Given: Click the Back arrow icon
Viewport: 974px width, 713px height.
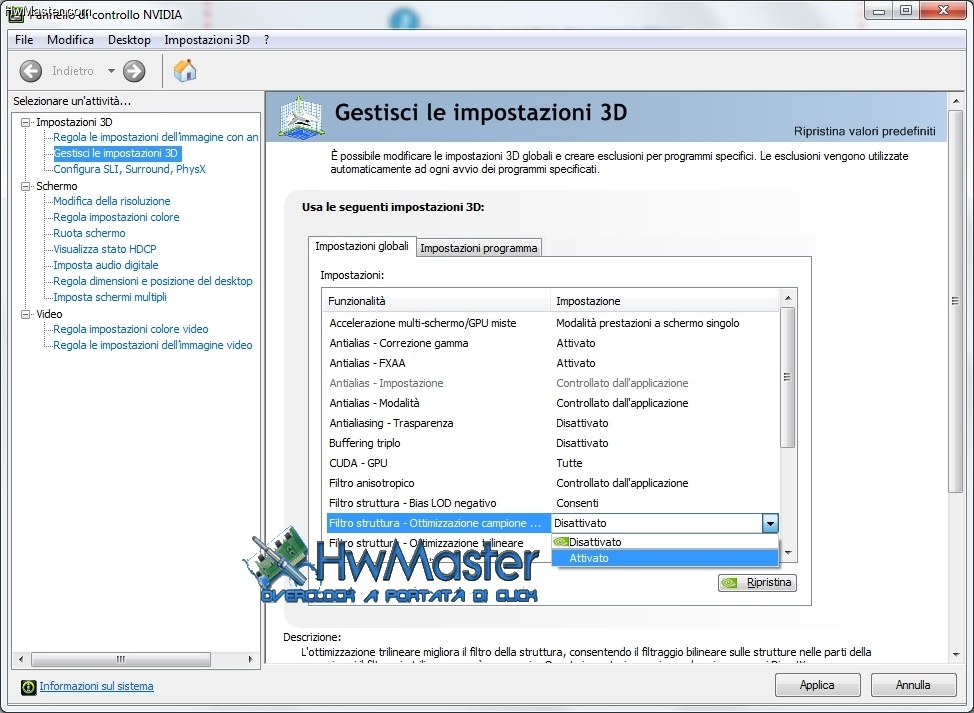Looking at the screenshot, I should pos(30,71).
